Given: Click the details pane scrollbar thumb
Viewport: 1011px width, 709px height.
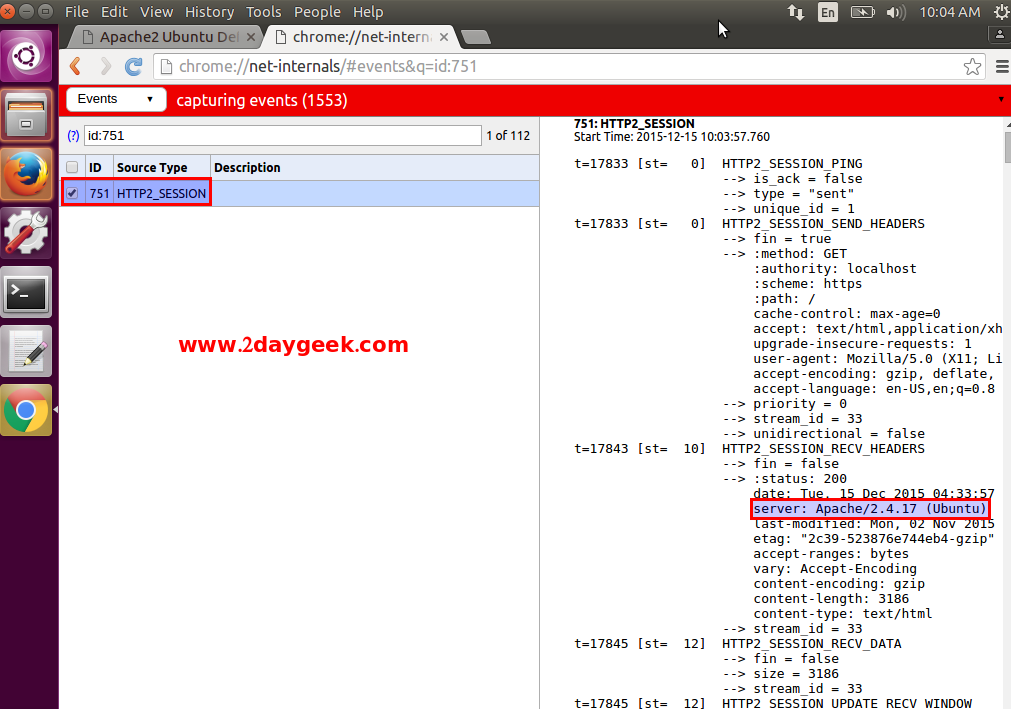Looking at the screenshot, I should point(1008,147).
